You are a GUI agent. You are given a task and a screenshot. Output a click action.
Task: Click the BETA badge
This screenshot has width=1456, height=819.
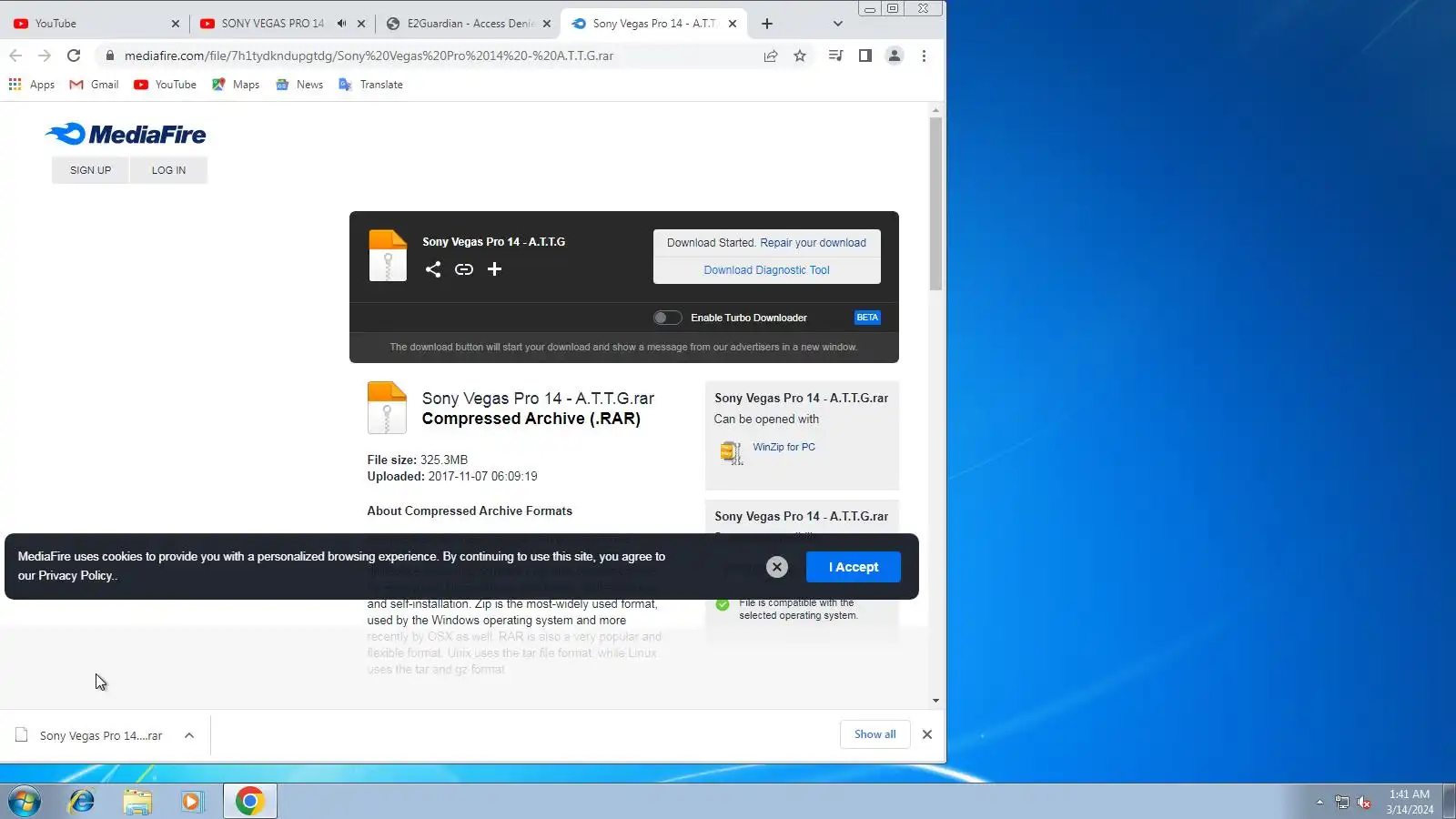tap(867, 318)
